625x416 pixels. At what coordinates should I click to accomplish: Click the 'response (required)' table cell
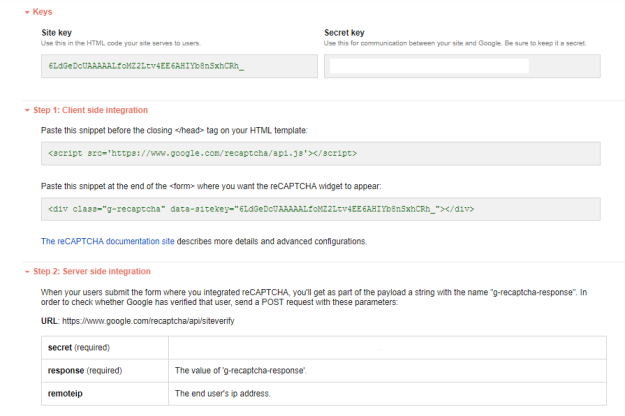[105, 371]
